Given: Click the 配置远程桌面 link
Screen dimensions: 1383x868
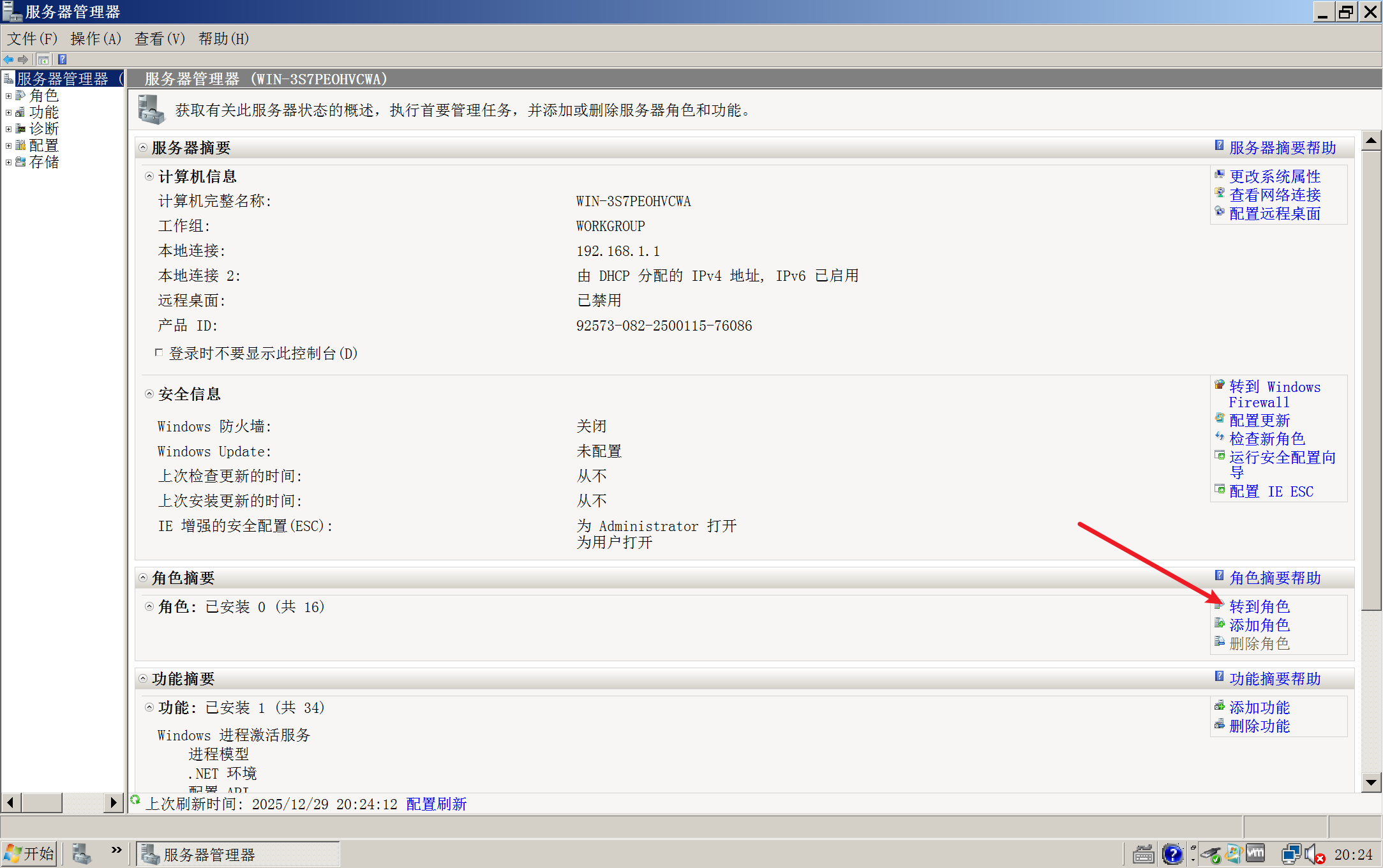Looking at the screenshot, I should coord(1275,214).
